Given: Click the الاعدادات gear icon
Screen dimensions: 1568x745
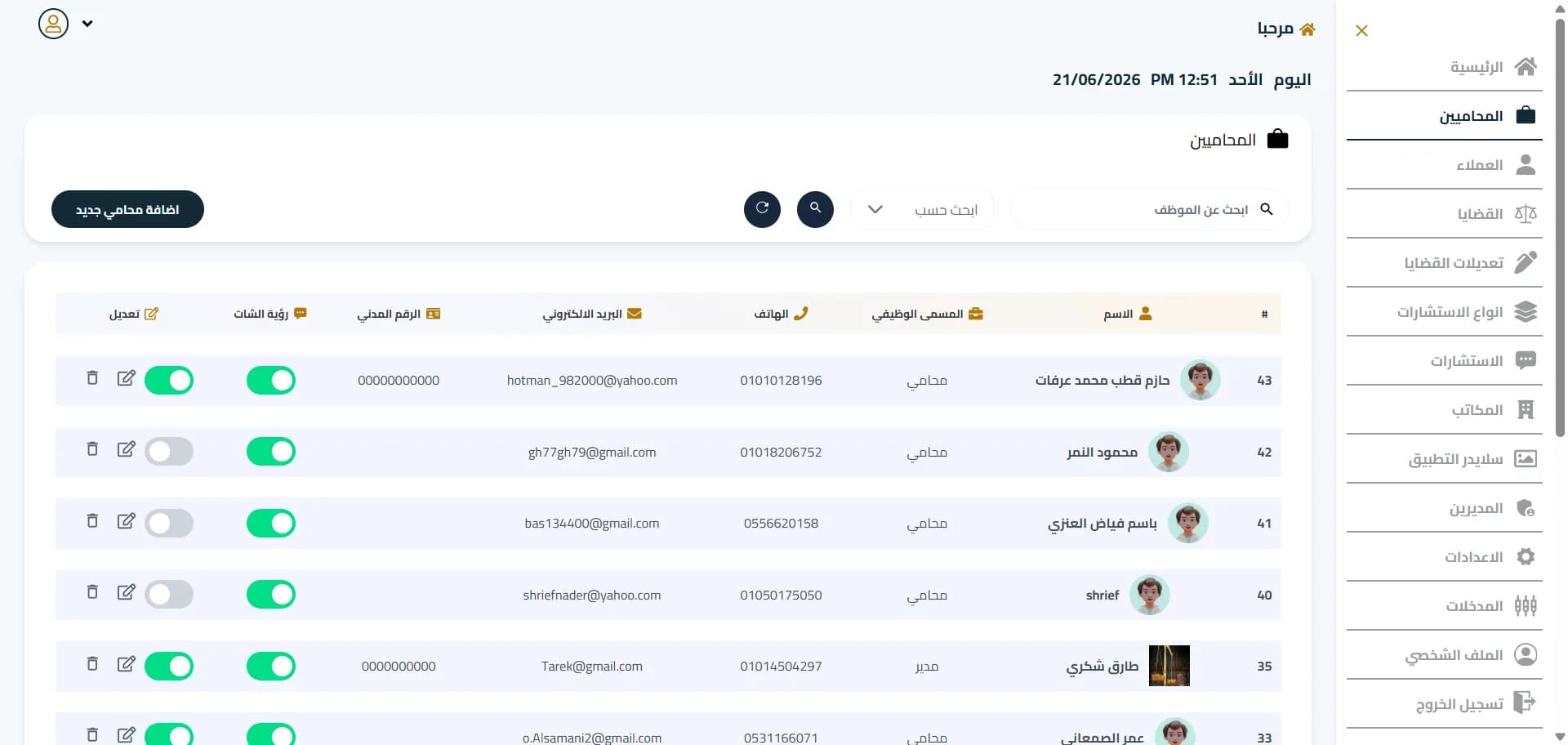Looking at the screenshot, I should 1526,557.
